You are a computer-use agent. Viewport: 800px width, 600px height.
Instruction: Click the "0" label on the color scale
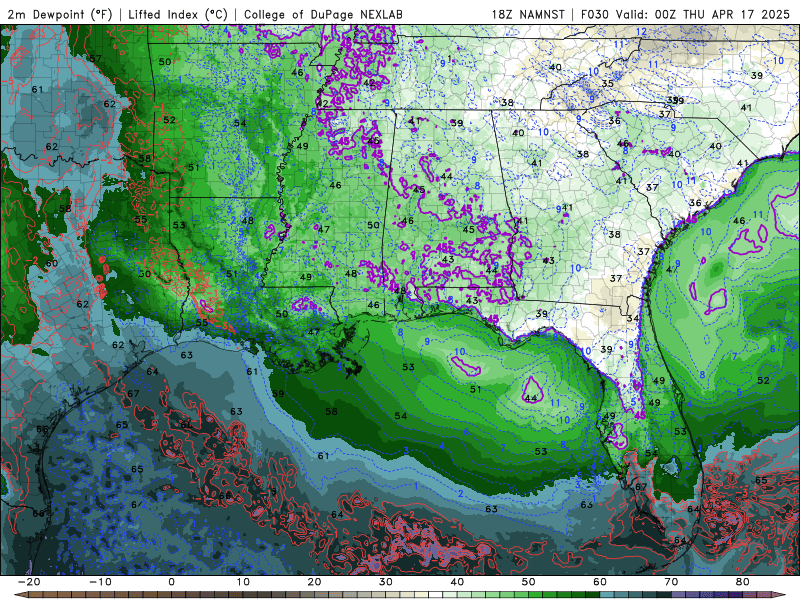tap(171, 582)
